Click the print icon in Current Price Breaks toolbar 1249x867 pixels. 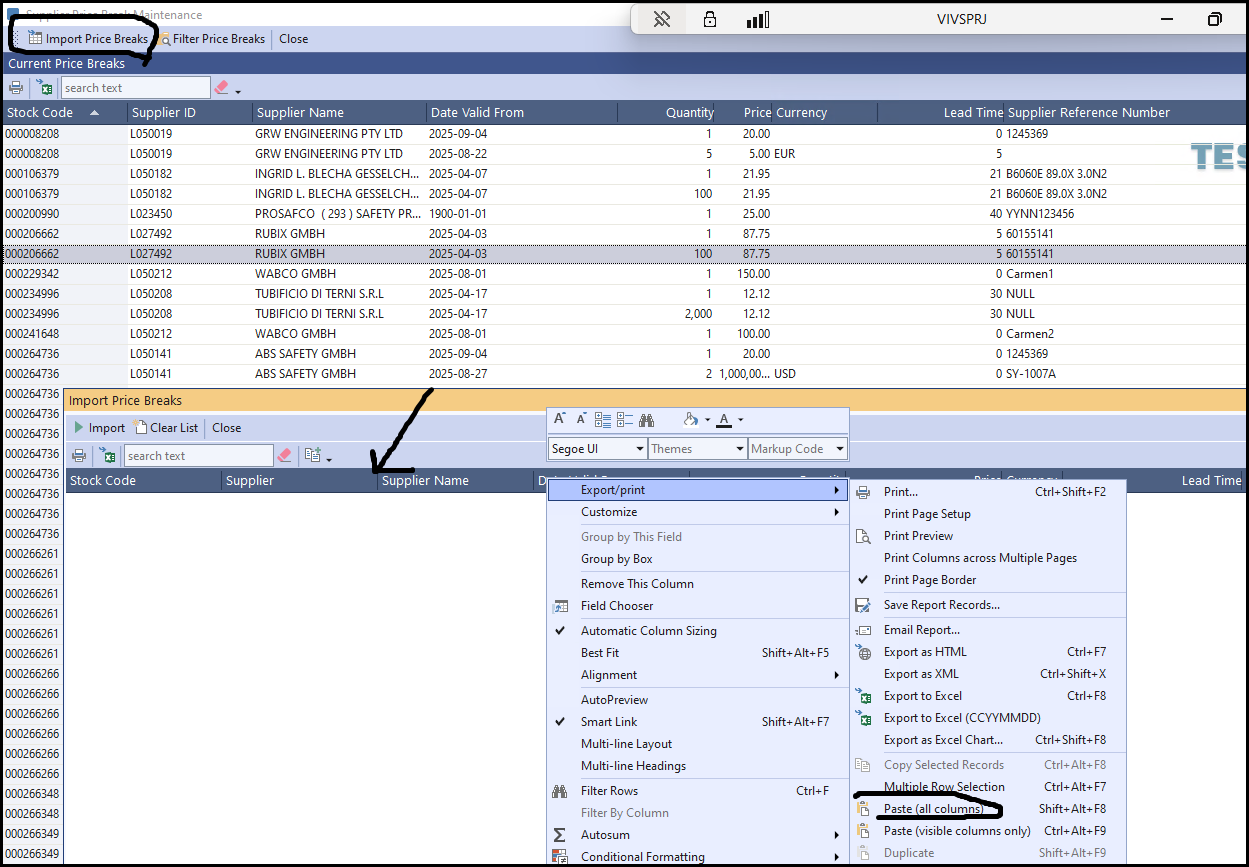[x=16, y=88]
